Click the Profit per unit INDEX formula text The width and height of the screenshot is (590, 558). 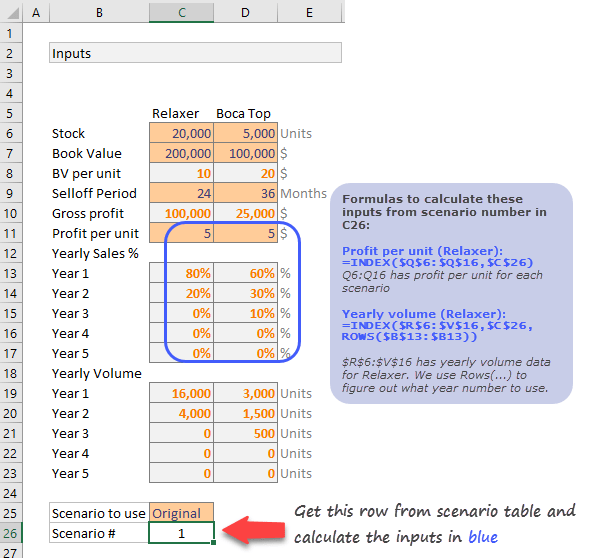coord(437,262)
